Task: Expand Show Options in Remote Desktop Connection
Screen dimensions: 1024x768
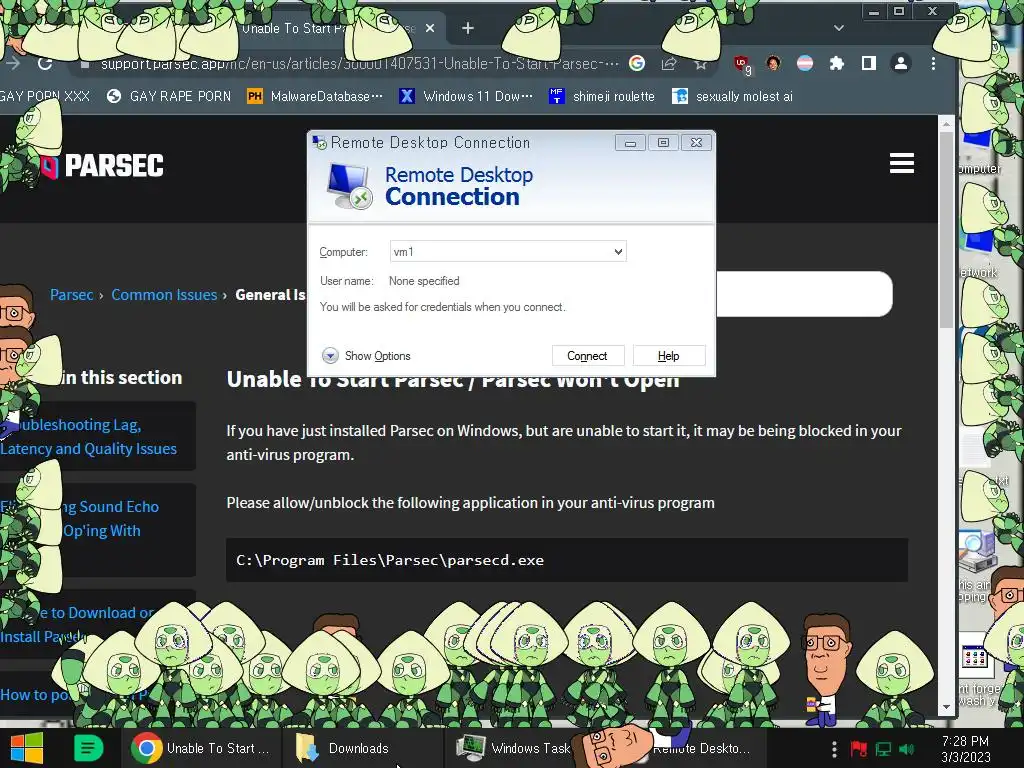Action: [366, 356]
